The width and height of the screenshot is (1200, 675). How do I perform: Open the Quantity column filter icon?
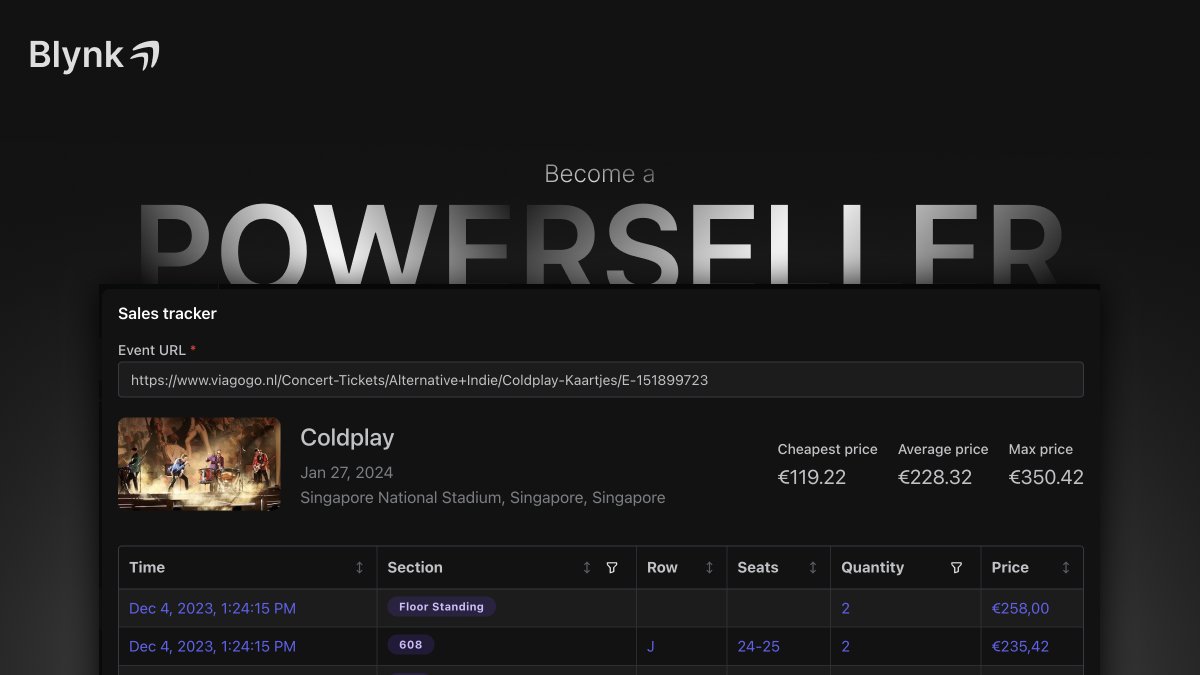956,567
